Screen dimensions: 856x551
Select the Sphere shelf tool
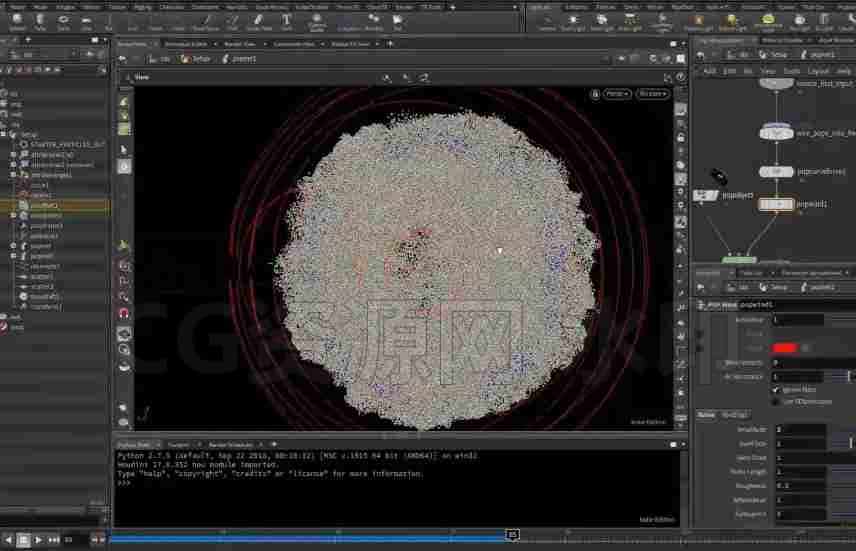click(x=17, y=21)
